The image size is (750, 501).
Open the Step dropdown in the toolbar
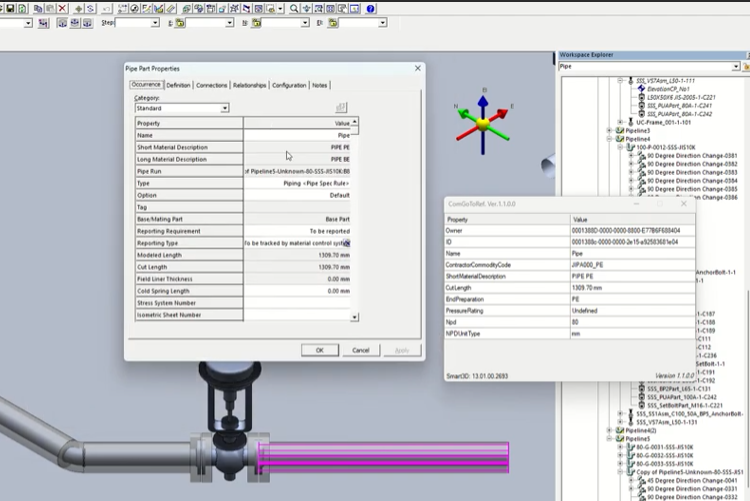coord(154,23)
